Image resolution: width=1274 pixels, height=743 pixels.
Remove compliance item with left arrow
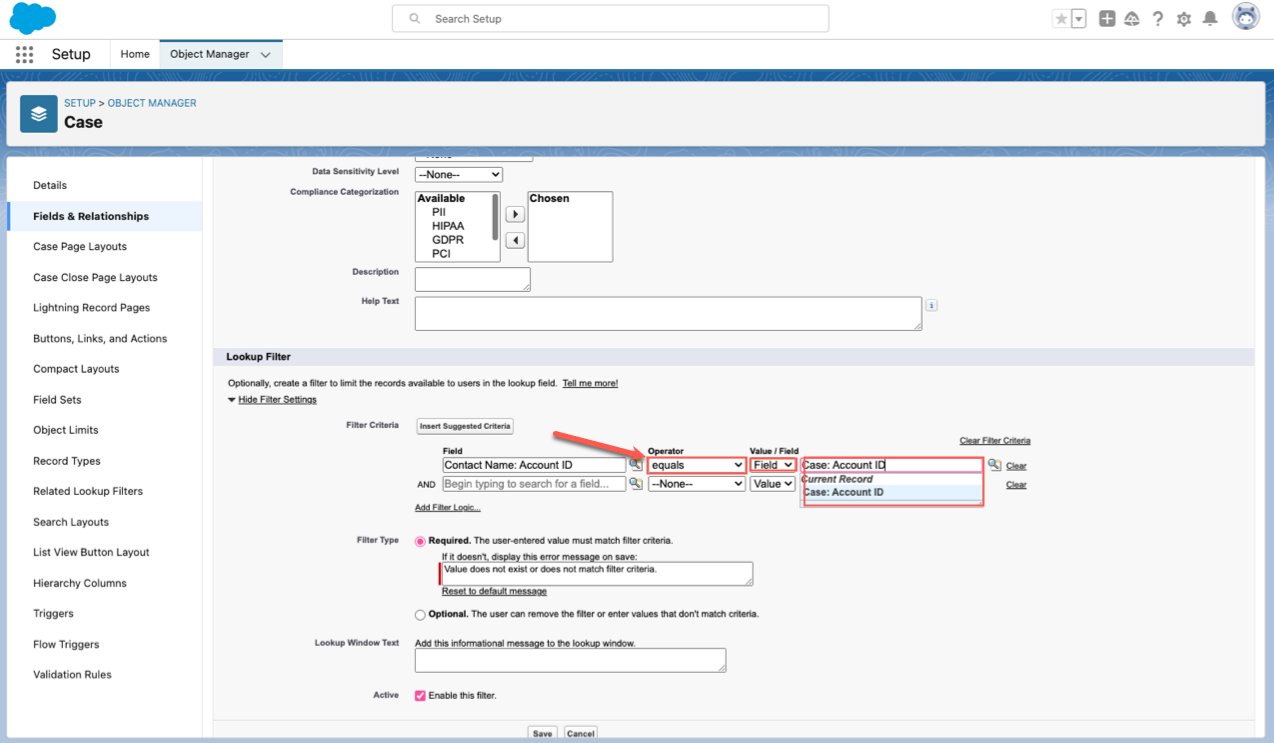click(515, 240)
